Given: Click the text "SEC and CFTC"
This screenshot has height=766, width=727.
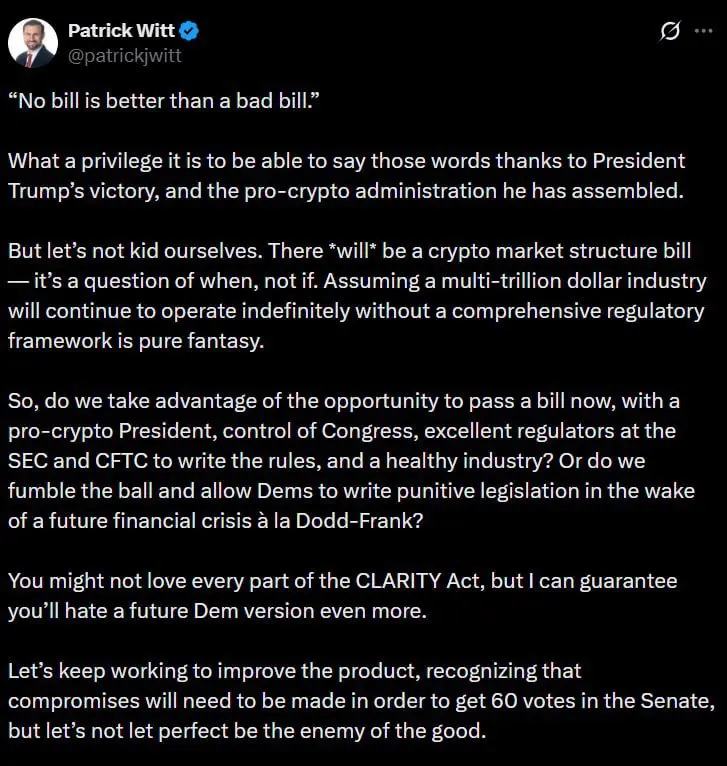Looking at the screenshot, I should (63, 459).
